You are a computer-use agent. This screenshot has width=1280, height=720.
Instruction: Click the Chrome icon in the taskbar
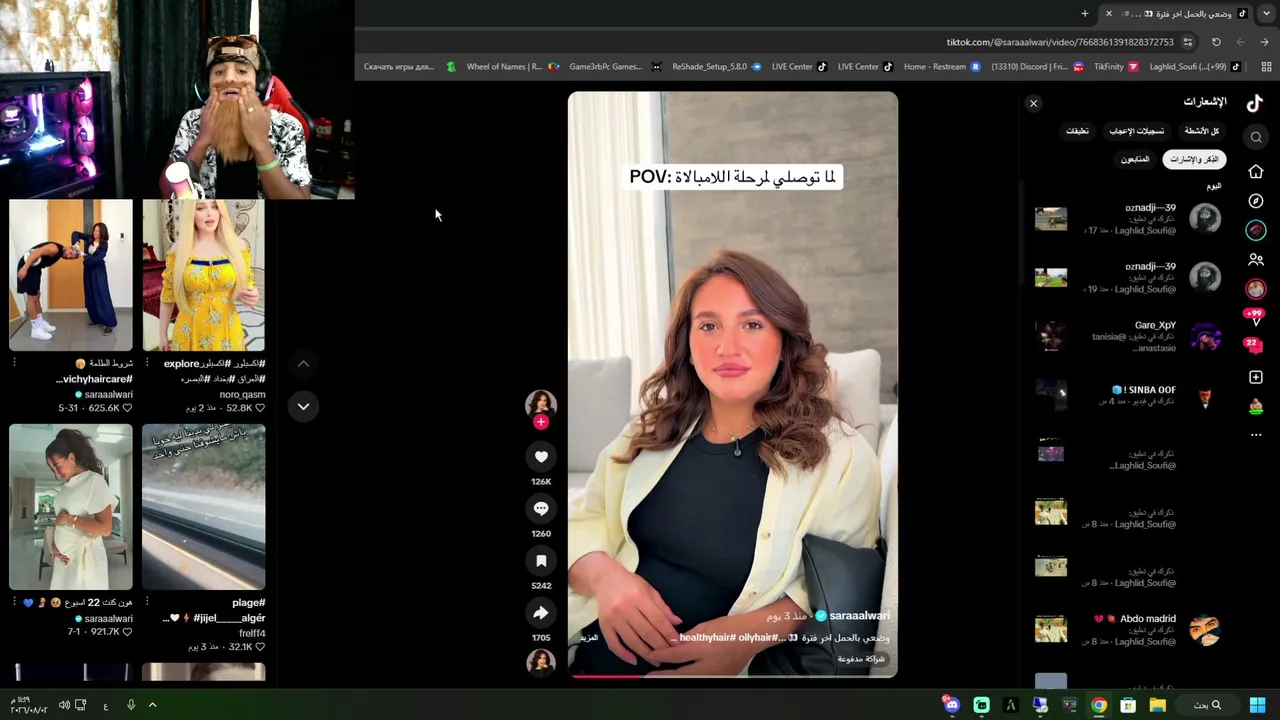[x=1099, y=705]
